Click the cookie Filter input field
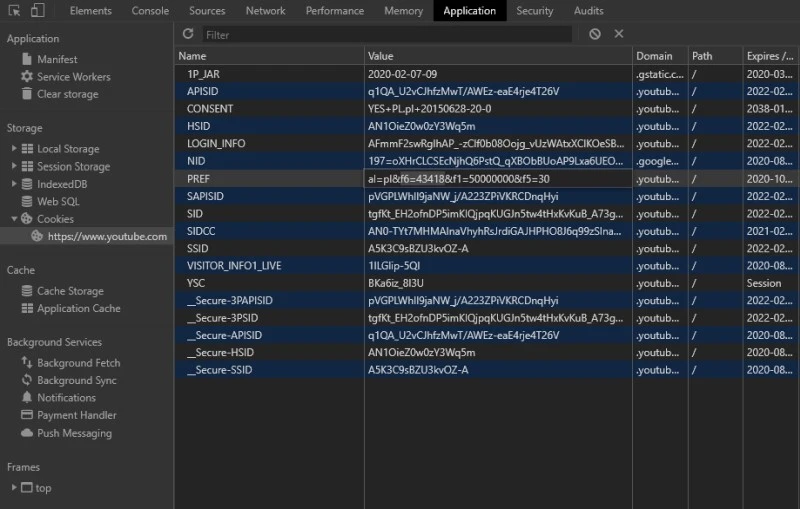This screenshot has width=800, height=509. click(x=387, y=35)
